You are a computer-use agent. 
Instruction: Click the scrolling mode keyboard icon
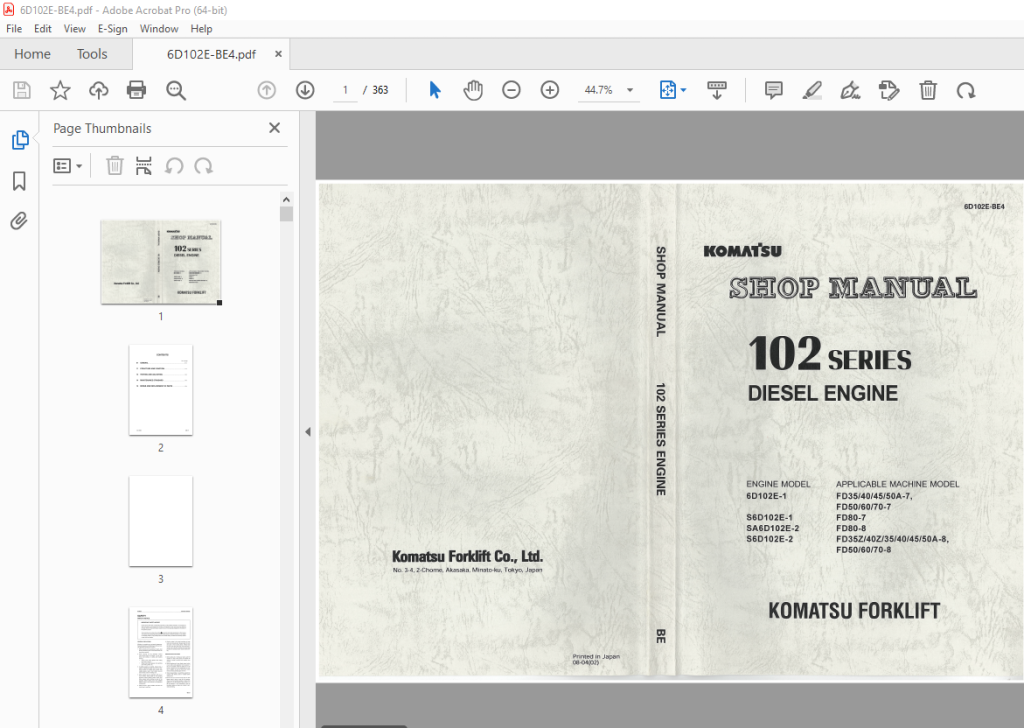[x=716, y=90]
